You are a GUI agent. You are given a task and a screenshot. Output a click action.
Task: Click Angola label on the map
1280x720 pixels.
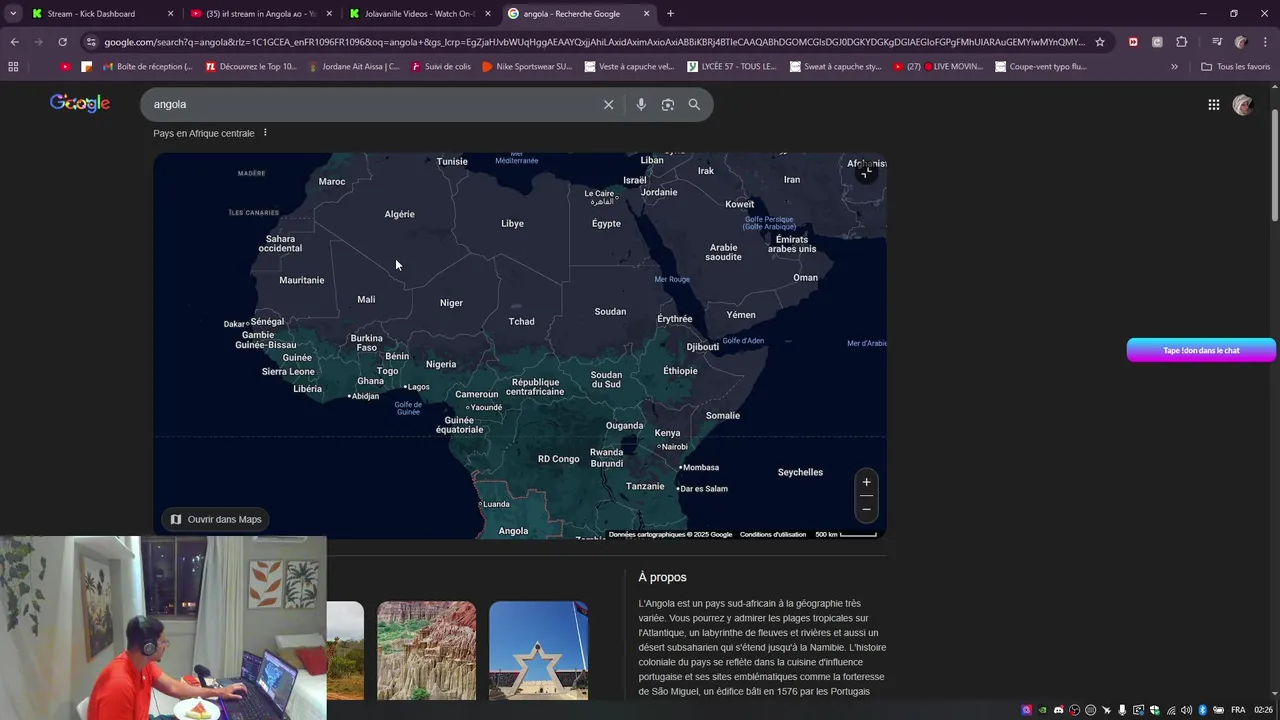click(x=513, y=531)
